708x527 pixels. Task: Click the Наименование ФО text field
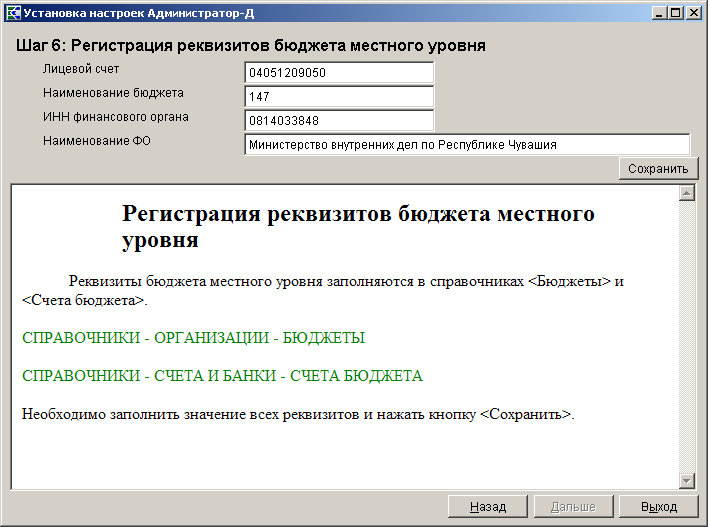click(x=467, y=145)
